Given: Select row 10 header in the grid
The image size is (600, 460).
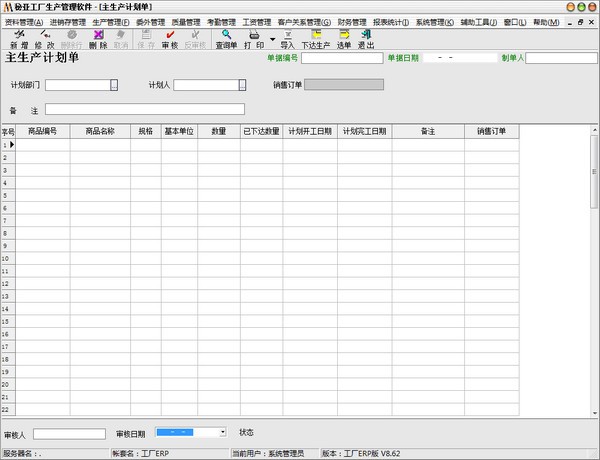Looking at the screenshot, I should pos(8,258).
